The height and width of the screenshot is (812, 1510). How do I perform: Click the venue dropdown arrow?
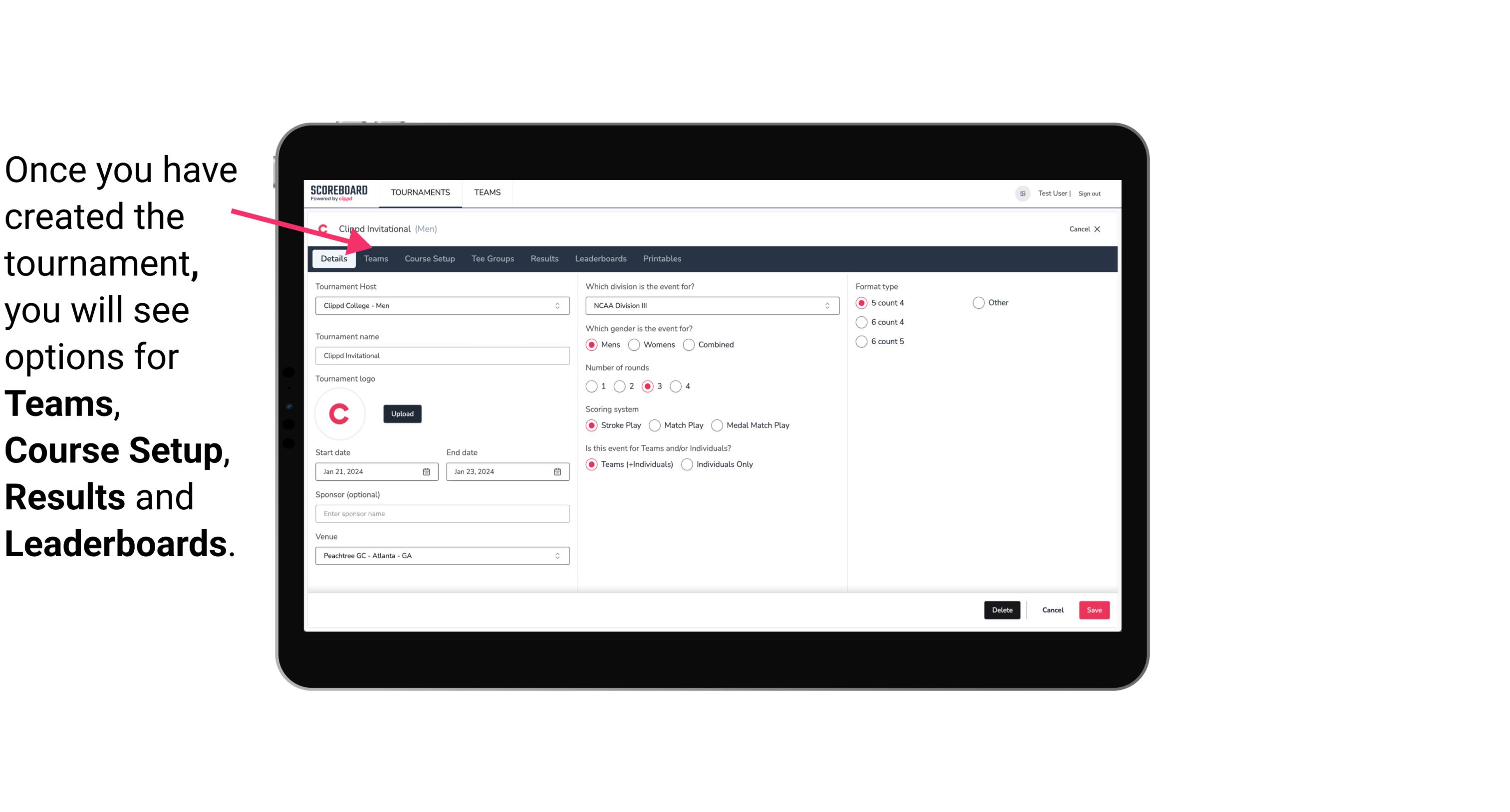(559, 556)
